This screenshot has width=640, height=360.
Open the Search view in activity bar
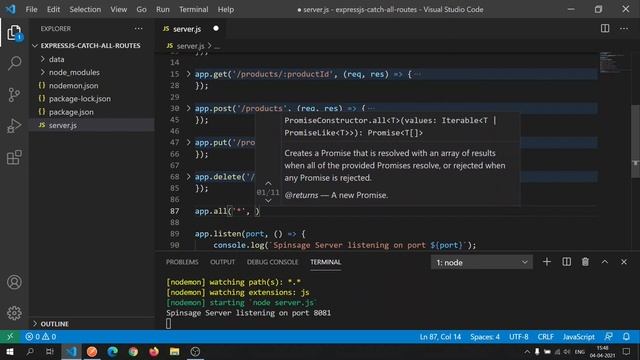point(14,63)
